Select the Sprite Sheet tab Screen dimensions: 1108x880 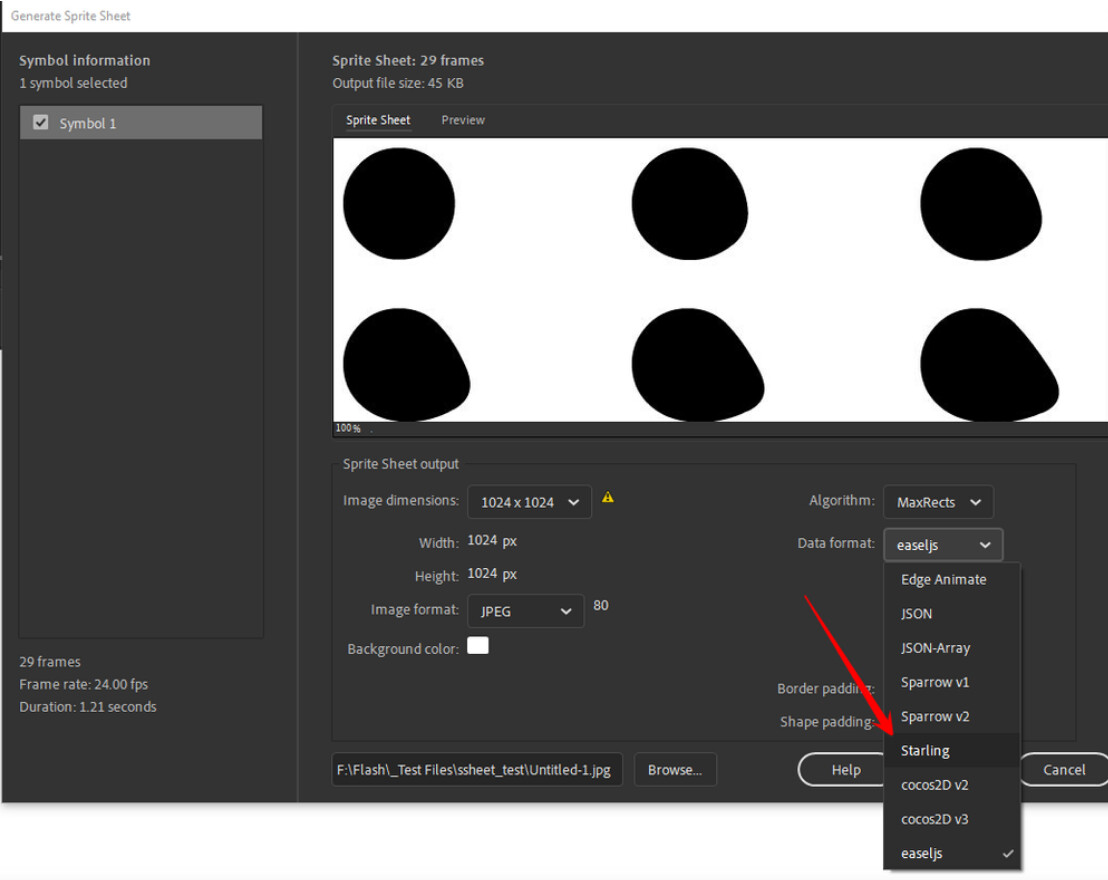378,120
